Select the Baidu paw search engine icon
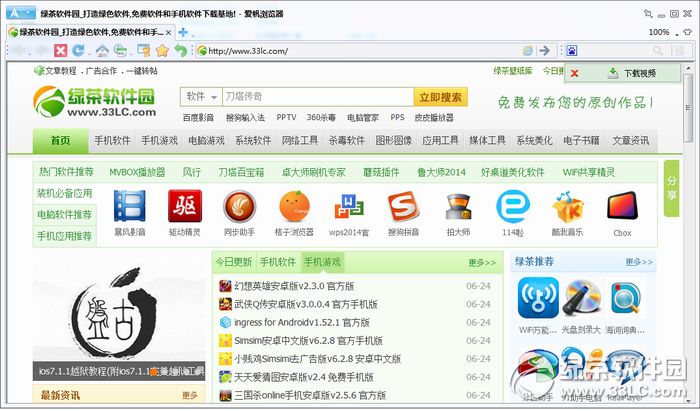 pos(572,50)
